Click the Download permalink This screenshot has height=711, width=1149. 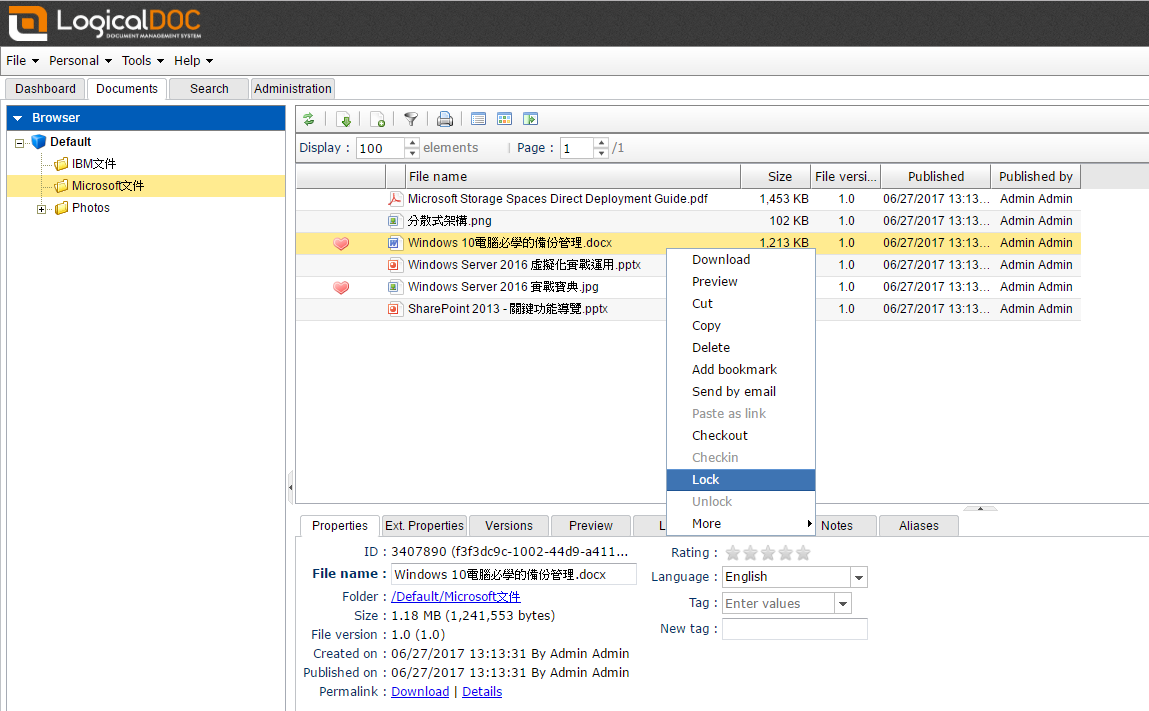420,692
